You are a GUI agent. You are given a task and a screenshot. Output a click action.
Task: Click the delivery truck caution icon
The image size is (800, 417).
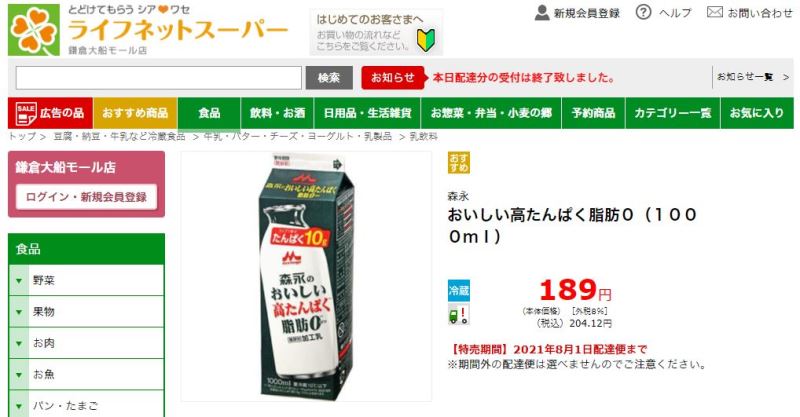[x=459, y=313]
